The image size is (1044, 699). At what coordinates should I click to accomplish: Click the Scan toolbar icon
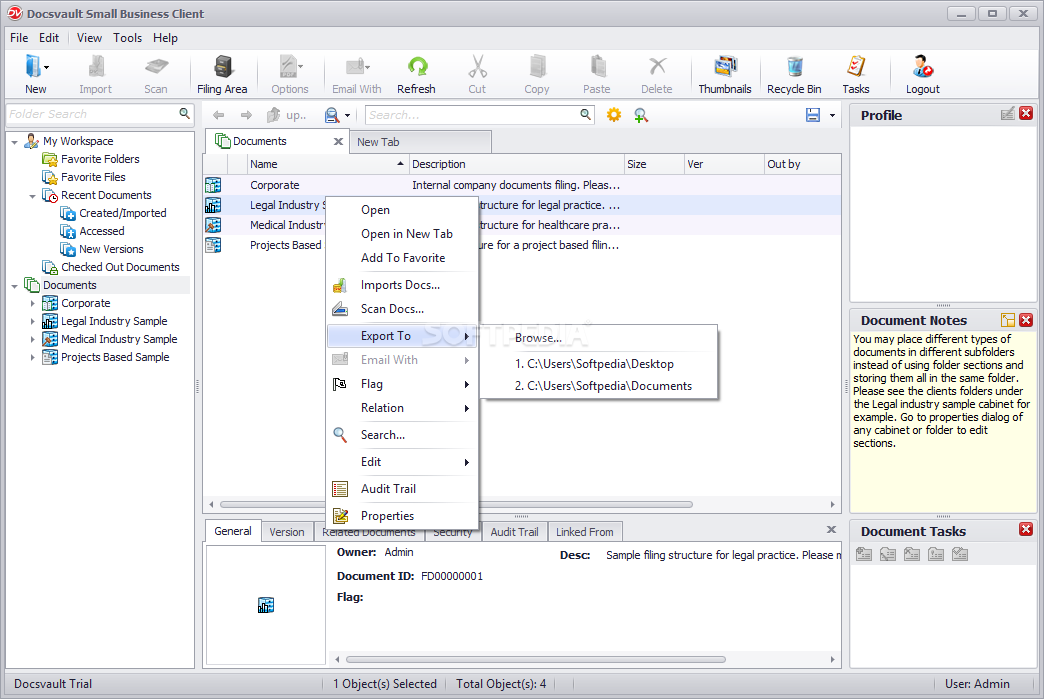156,67
